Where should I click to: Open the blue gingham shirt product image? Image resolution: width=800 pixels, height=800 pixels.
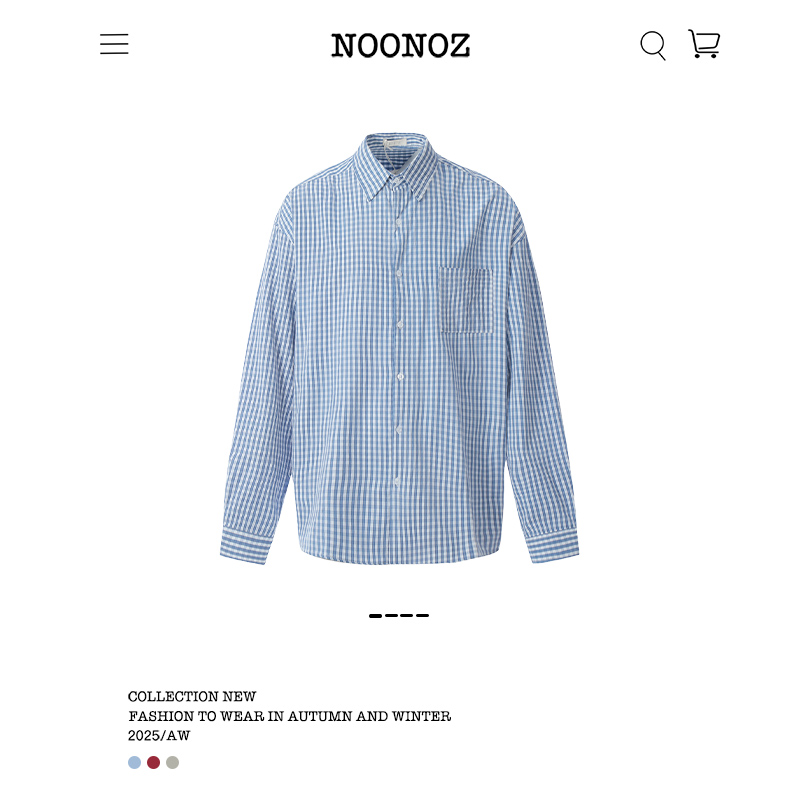point(399,349)
